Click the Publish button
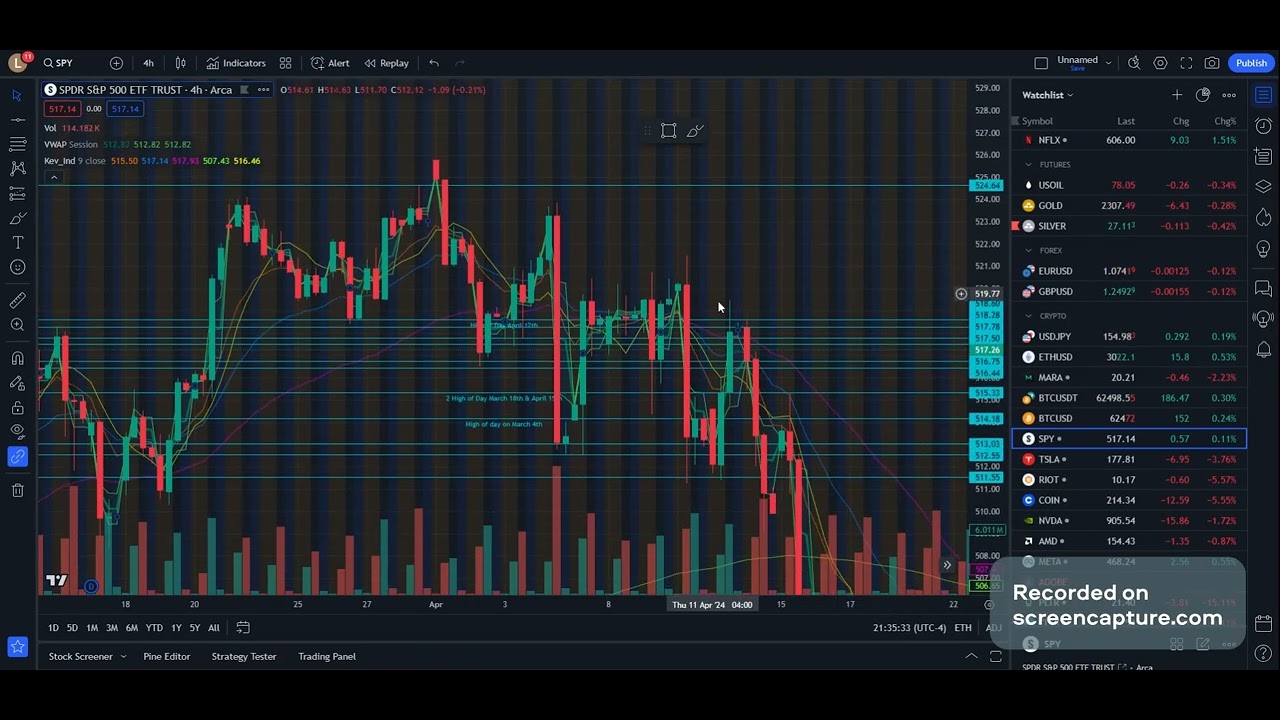 (x=1251, y=63)
